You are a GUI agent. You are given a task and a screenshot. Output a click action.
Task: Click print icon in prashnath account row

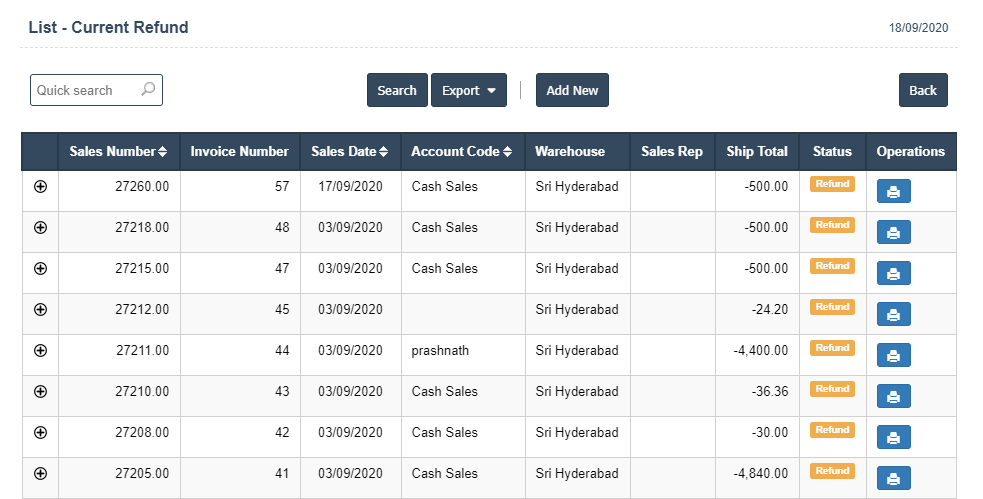tap(893, 356)
